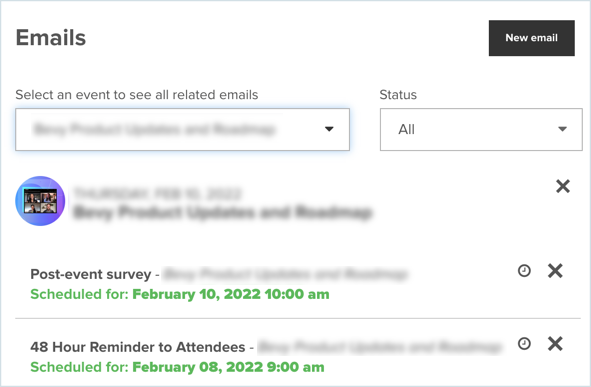Click the Emails page heading
This screenshot has width=591, height=387.
tap(51, 38)
